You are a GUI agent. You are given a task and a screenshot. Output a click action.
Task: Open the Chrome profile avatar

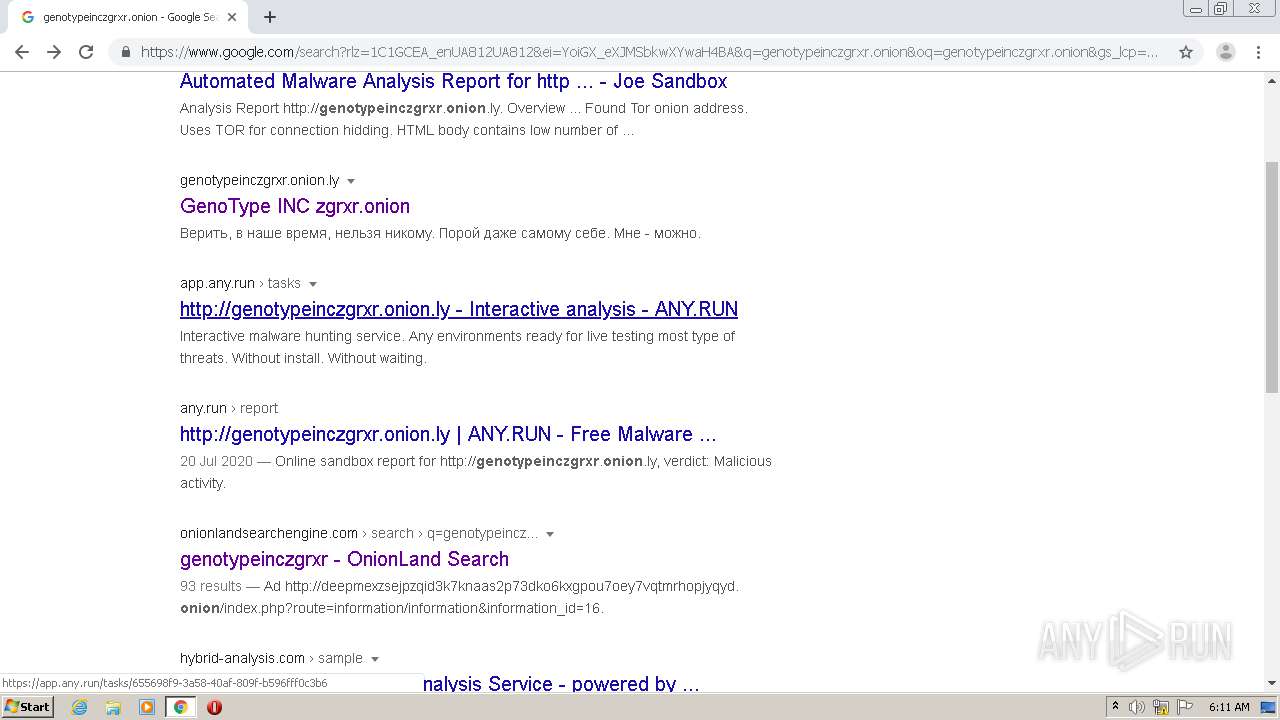tap(1226, 52)
